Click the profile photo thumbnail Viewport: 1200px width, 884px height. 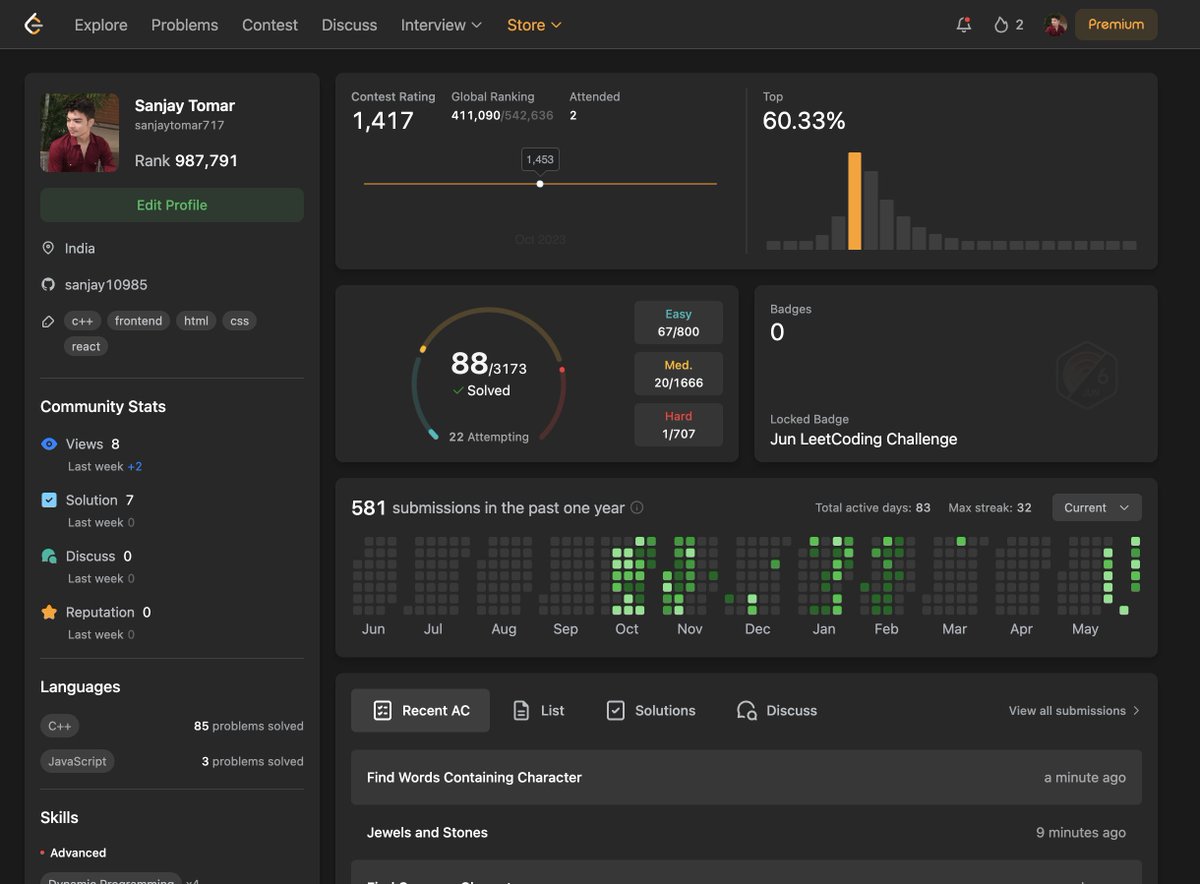click(80, 133)
